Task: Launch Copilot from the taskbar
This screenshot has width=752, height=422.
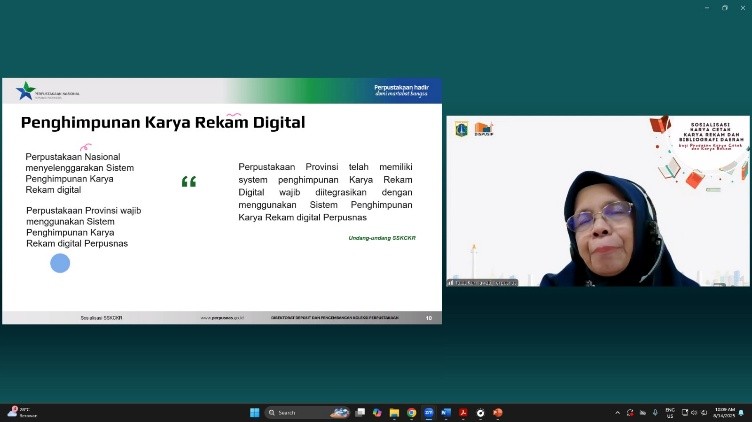Action: tap(377, 412)
